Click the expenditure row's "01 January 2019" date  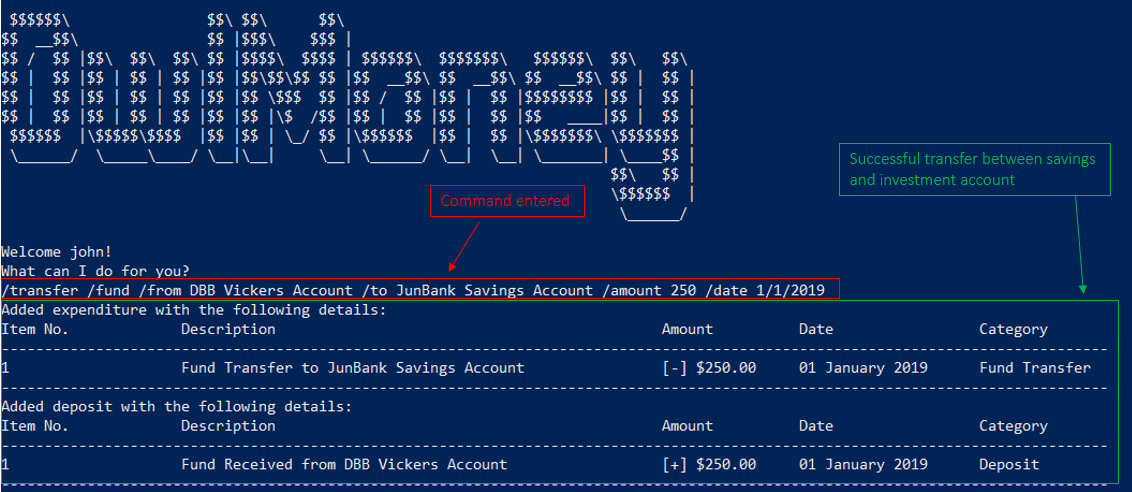pos(863,367)
